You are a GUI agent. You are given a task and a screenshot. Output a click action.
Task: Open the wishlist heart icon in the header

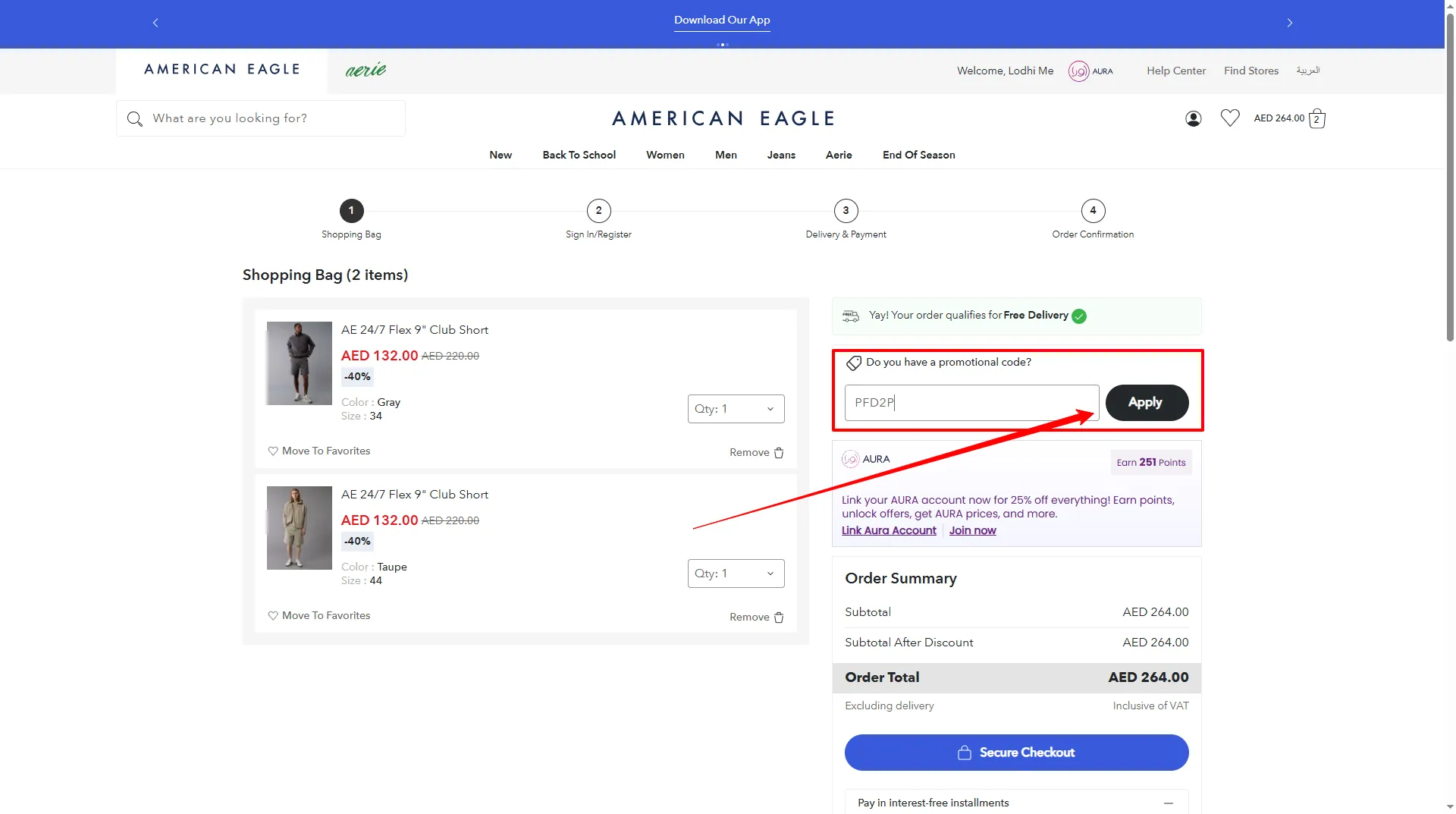pyautogui.click(x=1230, y=118)
